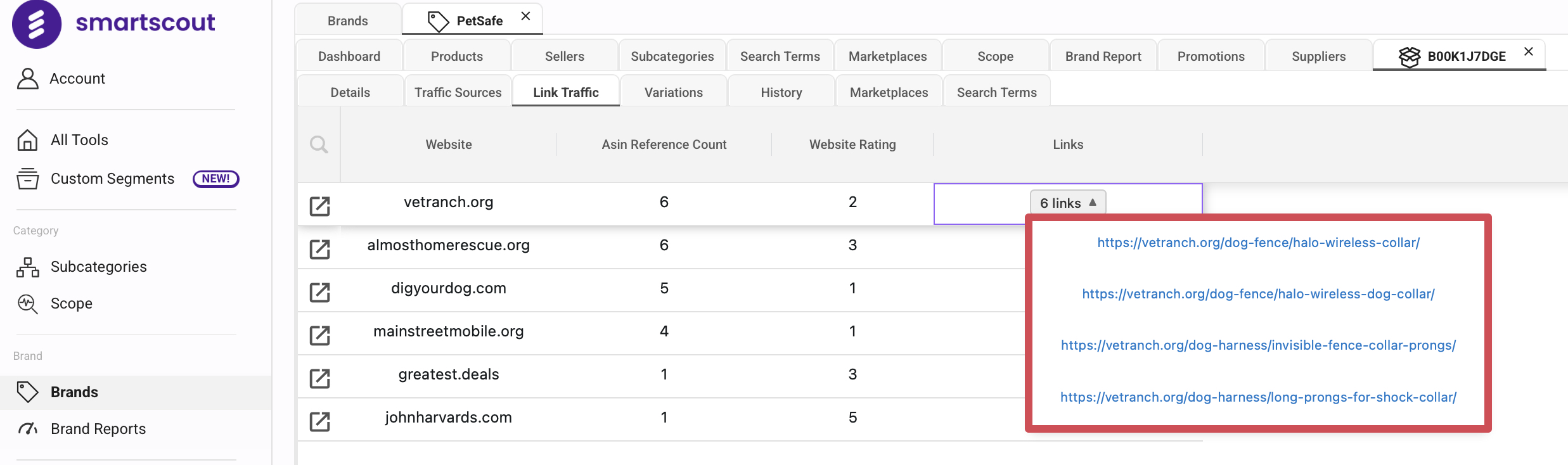Open the halo-wireless-dog-collar link
Image resolution: width=1568 pixels, height=465 pixels.
pos(1258,294)
